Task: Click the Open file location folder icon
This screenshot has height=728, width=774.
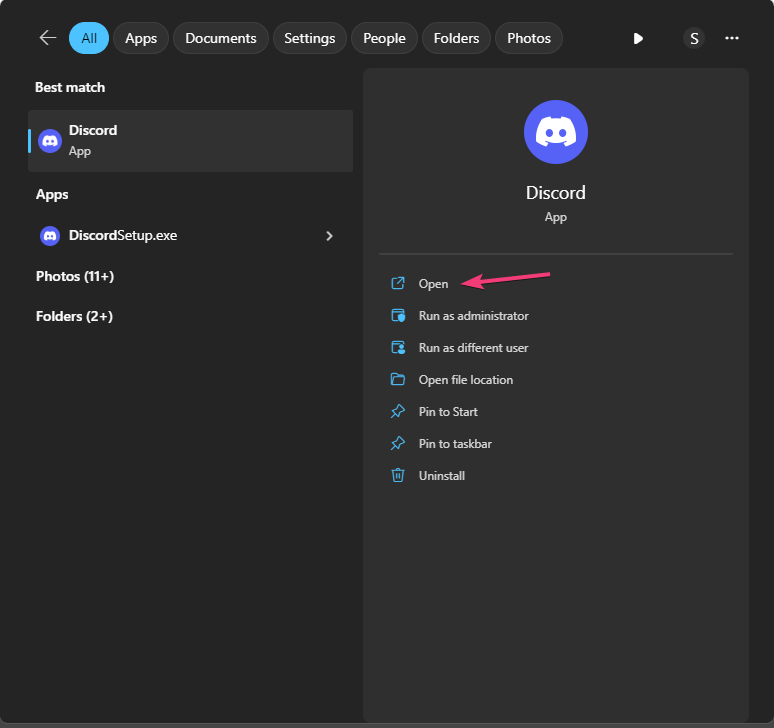Action: tap(398, 380)
